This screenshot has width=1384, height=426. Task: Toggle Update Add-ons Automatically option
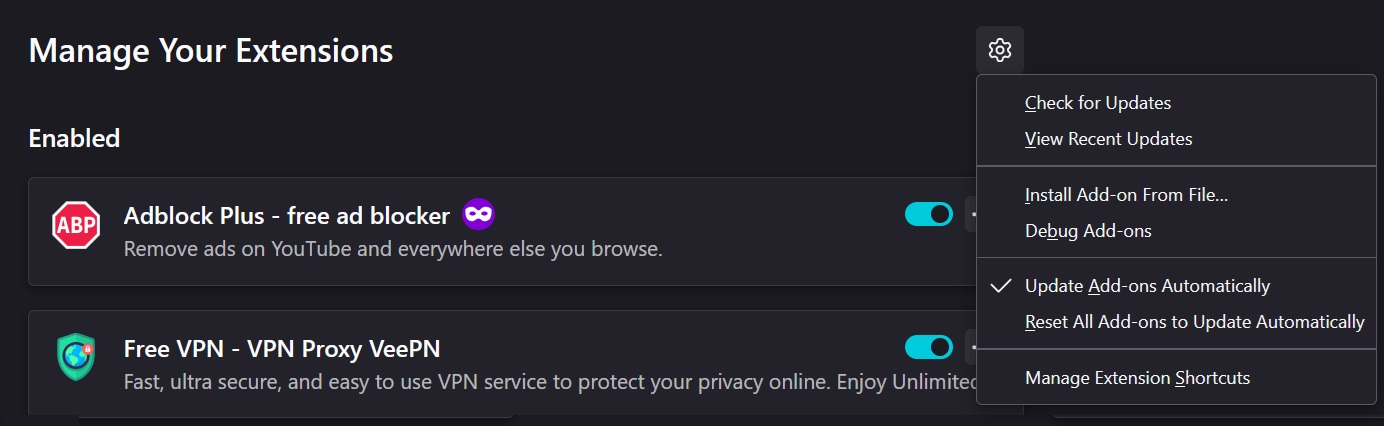[x=1147, y=286]
